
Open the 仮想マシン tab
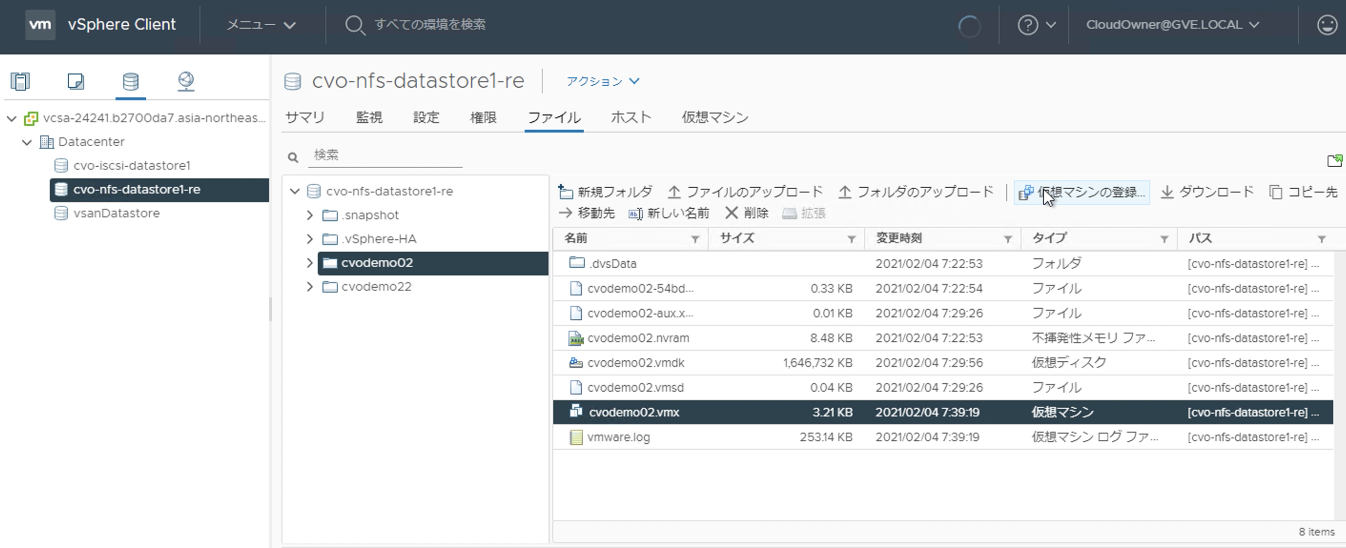point(715,117)
